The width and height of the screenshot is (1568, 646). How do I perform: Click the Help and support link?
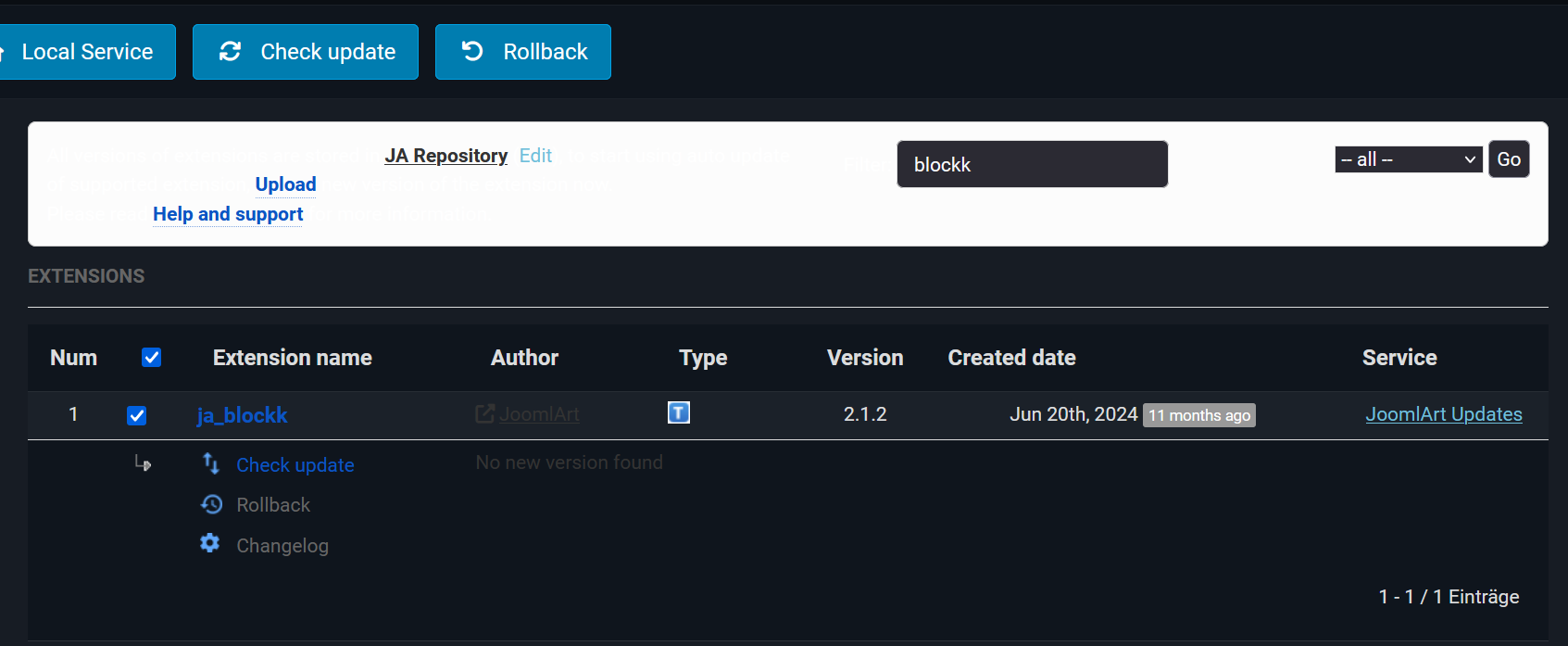tap(228, 214)
